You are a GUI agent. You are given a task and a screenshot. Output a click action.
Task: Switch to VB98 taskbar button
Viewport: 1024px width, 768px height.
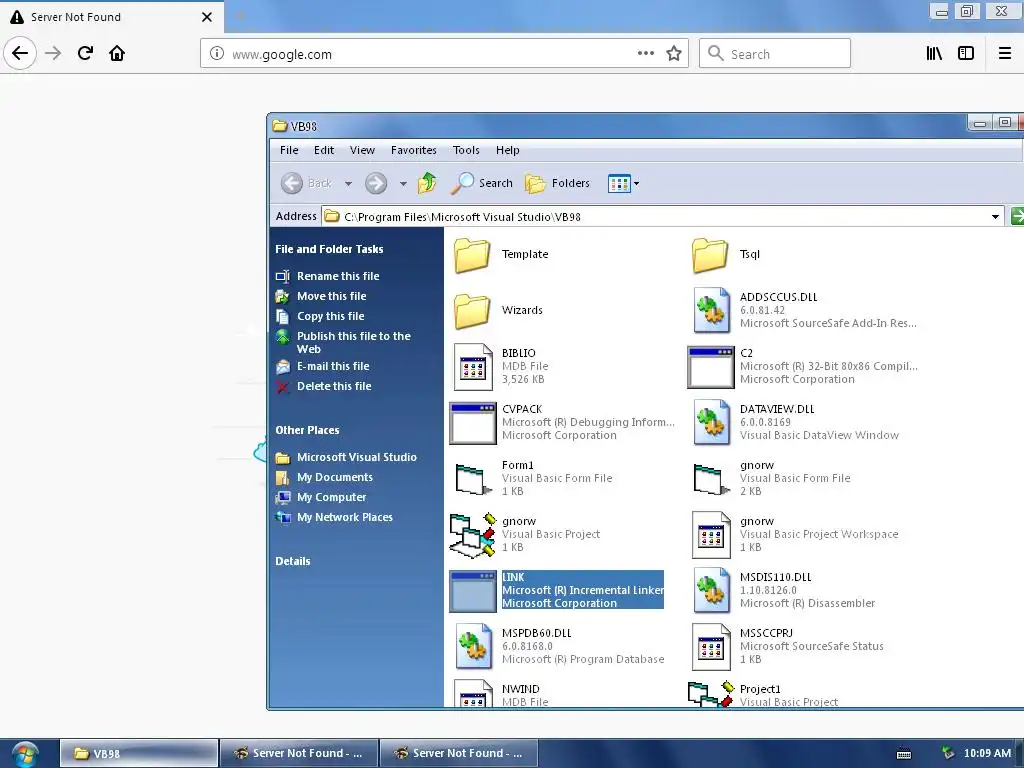139,753
